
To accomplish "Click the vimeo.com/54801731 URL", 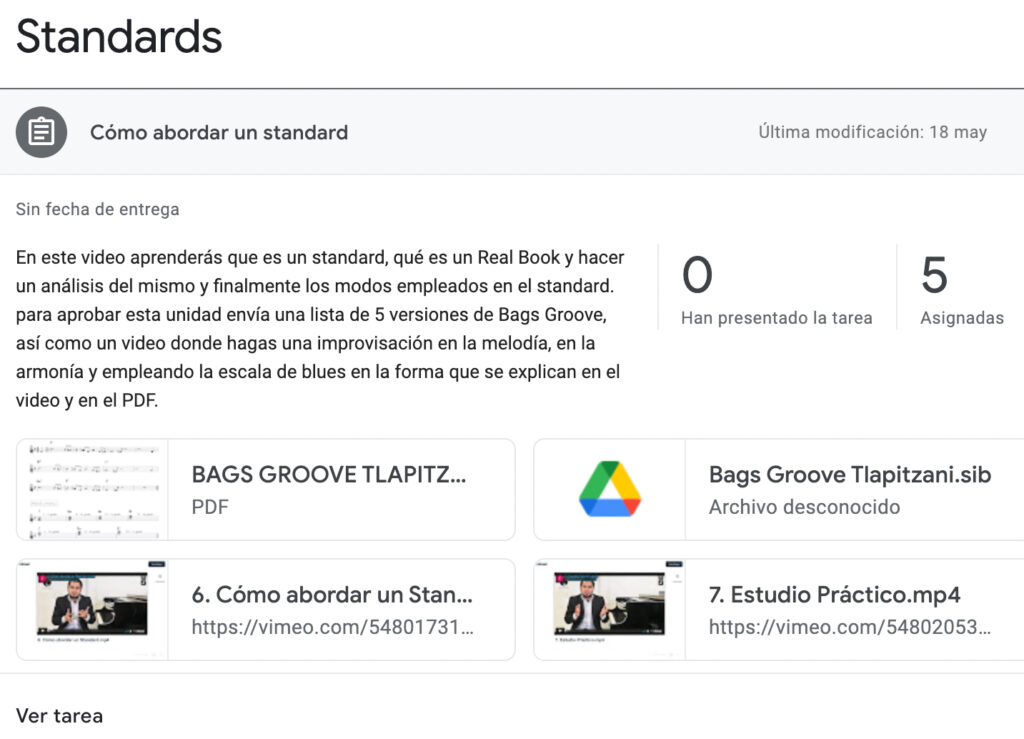I will tap(332, 627).
